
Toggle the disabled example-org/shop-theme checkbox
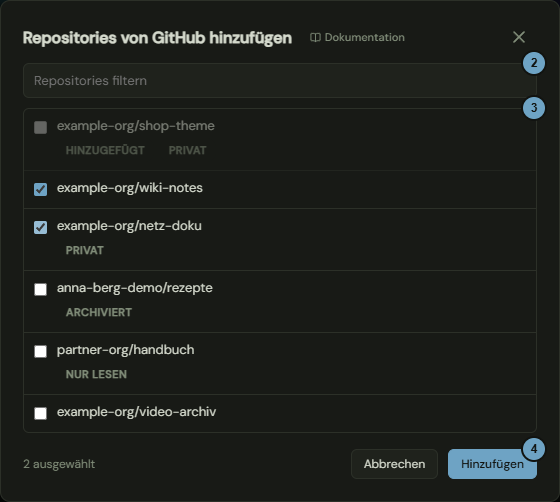40,127
